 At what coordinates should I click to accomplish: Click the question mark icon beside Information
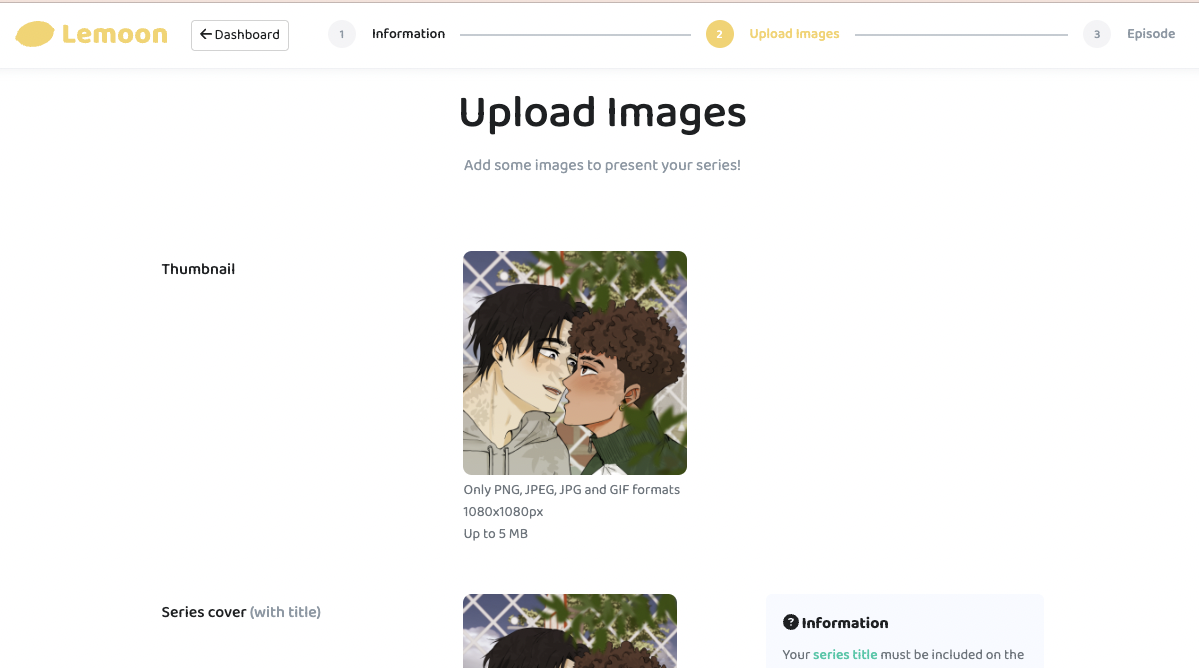click(790, 623)
